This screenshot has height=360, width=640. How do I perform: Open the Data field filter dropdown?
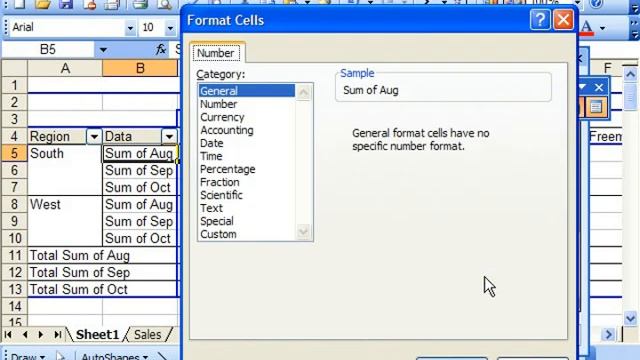point(169,136)
